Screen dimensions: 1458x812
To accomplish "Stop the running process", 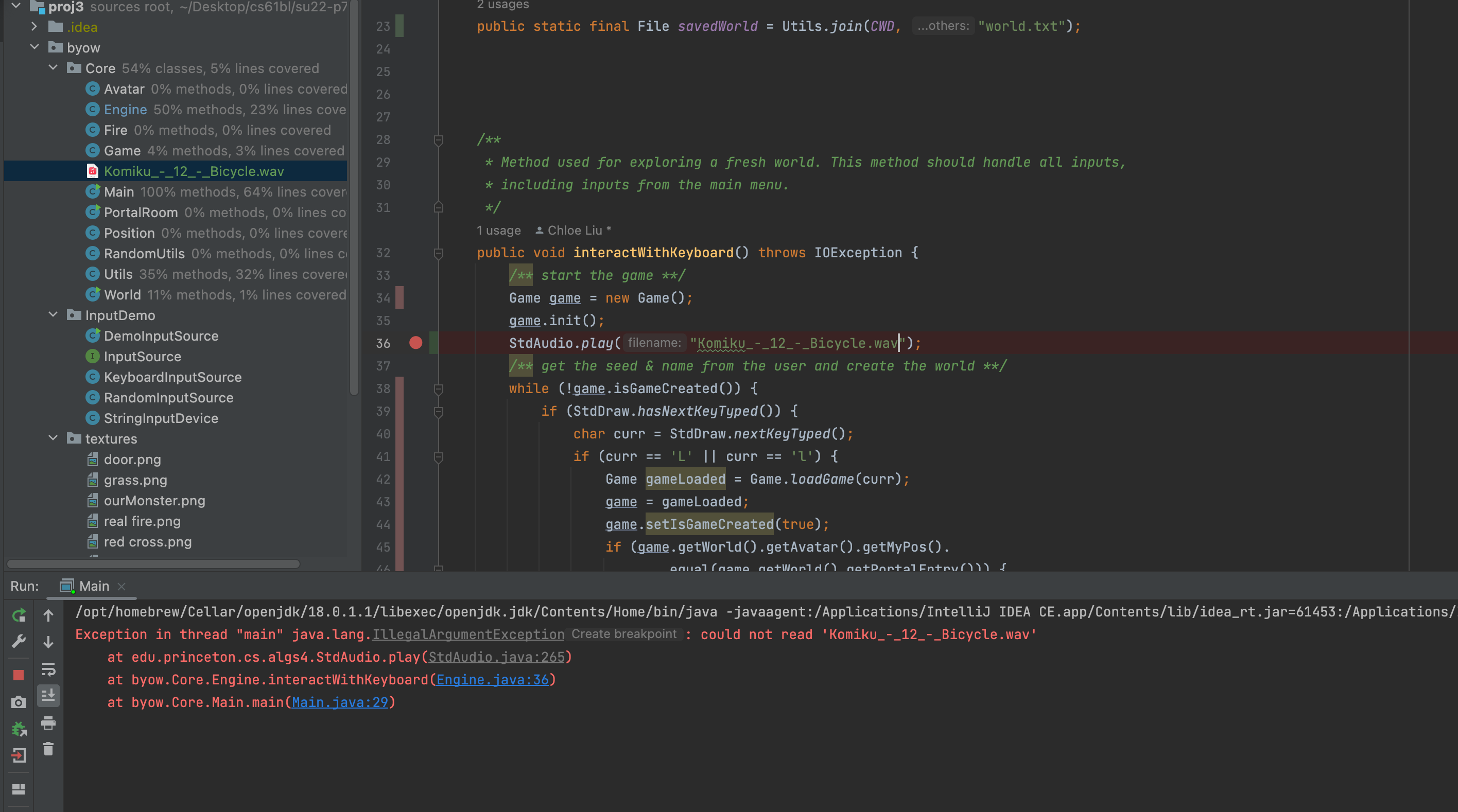I will 19,675.
